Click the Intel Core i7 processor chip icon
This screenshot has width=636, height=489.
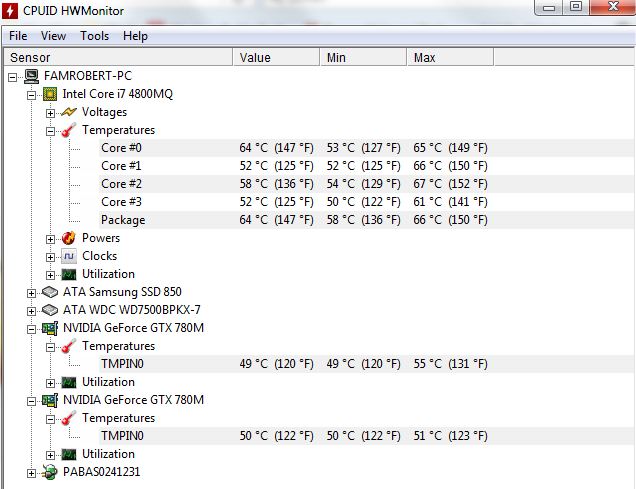coord(50,94)
